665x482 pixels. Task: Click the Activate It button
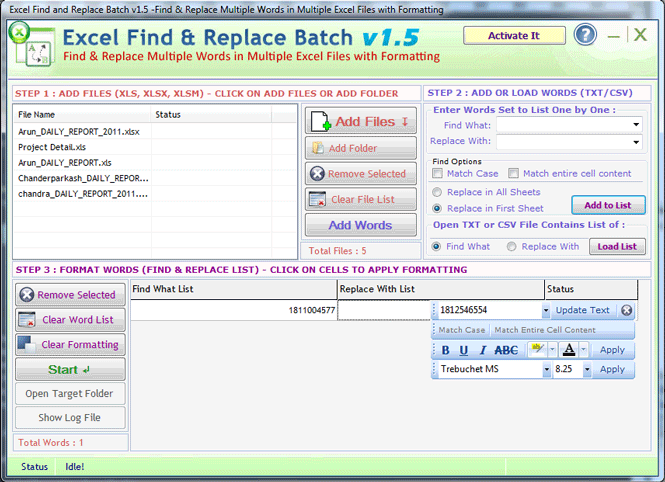514,36
